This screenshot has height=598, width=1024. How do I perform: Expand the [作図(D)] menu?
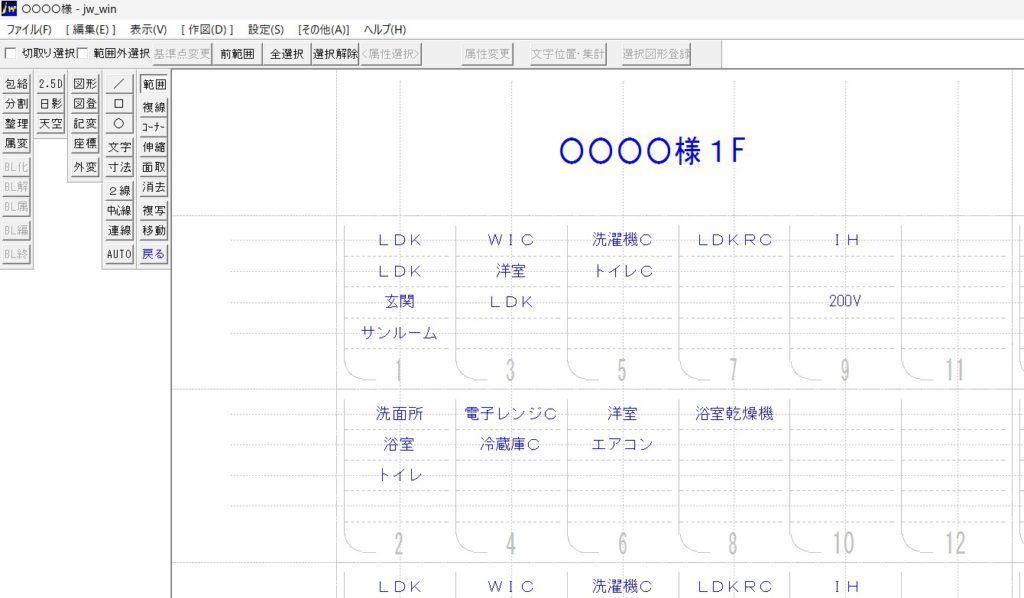click(x=207, y=29)
